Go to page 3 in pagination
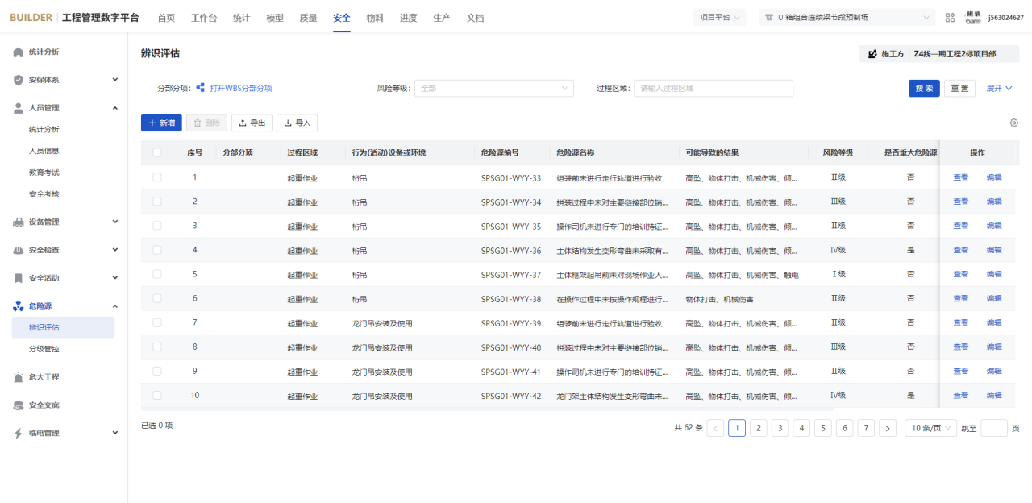 point(780,429)
